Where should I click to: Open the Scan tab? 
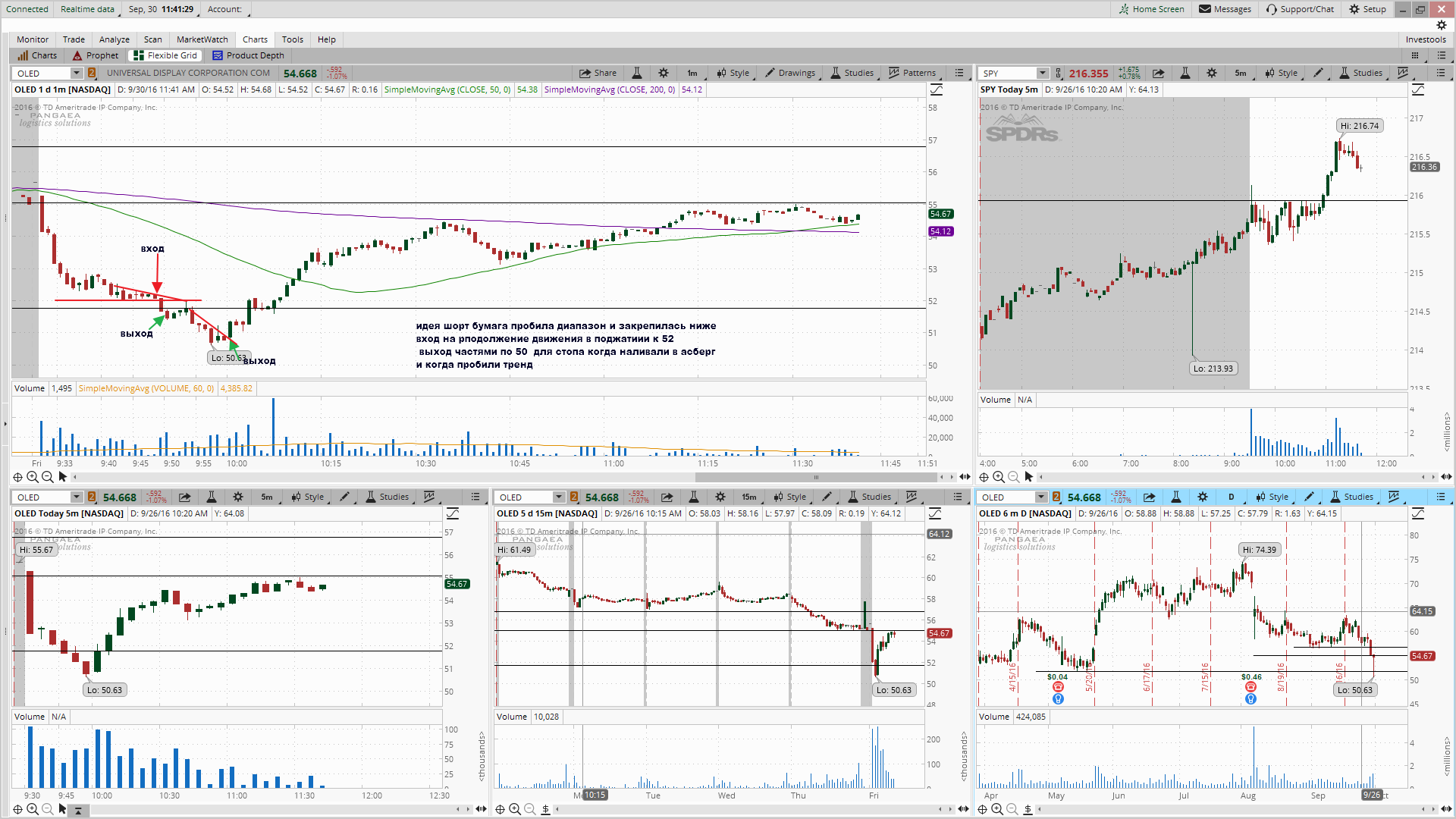(x=153, y=39)
